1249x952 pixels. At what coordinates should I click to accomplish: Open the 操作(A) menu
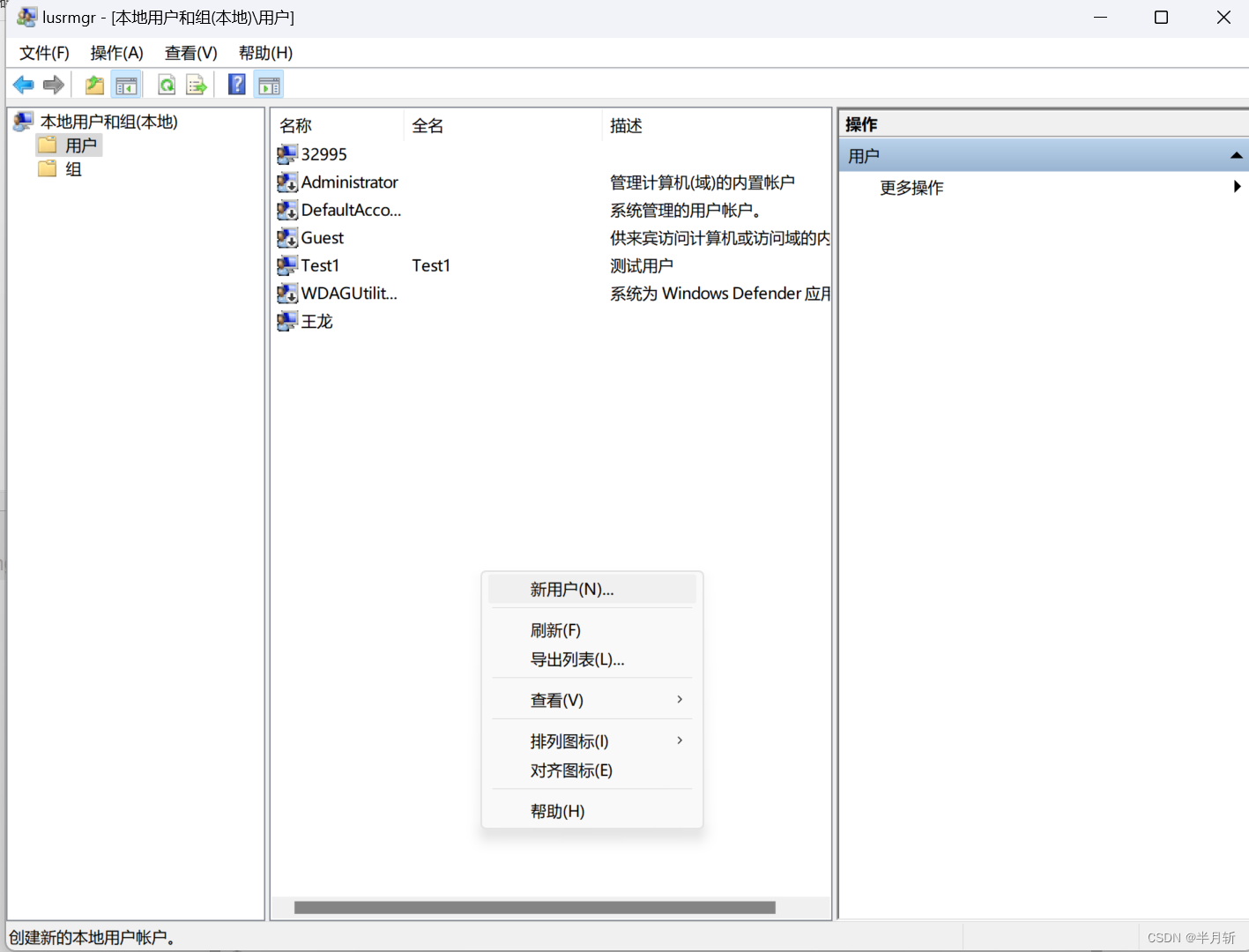click(x=117, y=53)
